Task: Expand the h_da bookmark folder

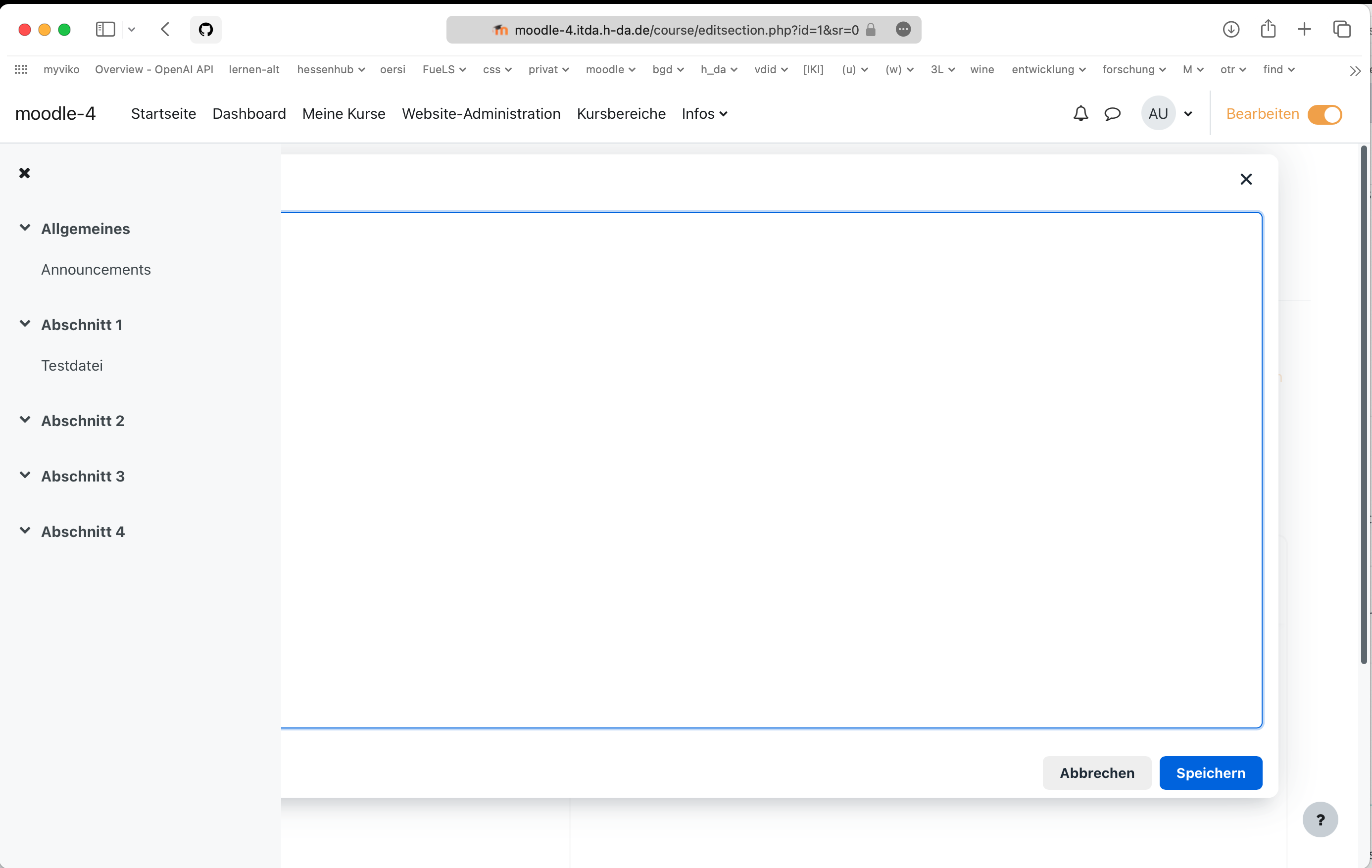Action: pyautogui.click(x=719, y=69)
